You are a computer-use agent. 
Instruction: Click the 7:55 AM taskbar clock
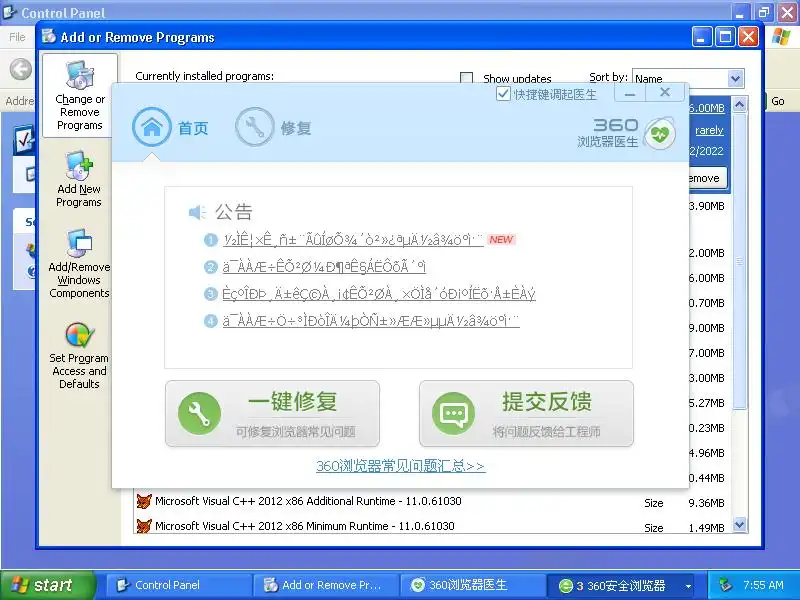click(x=763, y=585)
